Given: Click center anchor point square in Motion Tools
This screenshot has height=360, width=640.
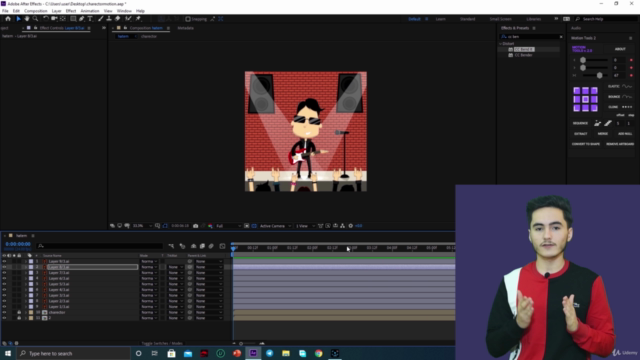Looking at the screenshot, I should coord(585,99).
